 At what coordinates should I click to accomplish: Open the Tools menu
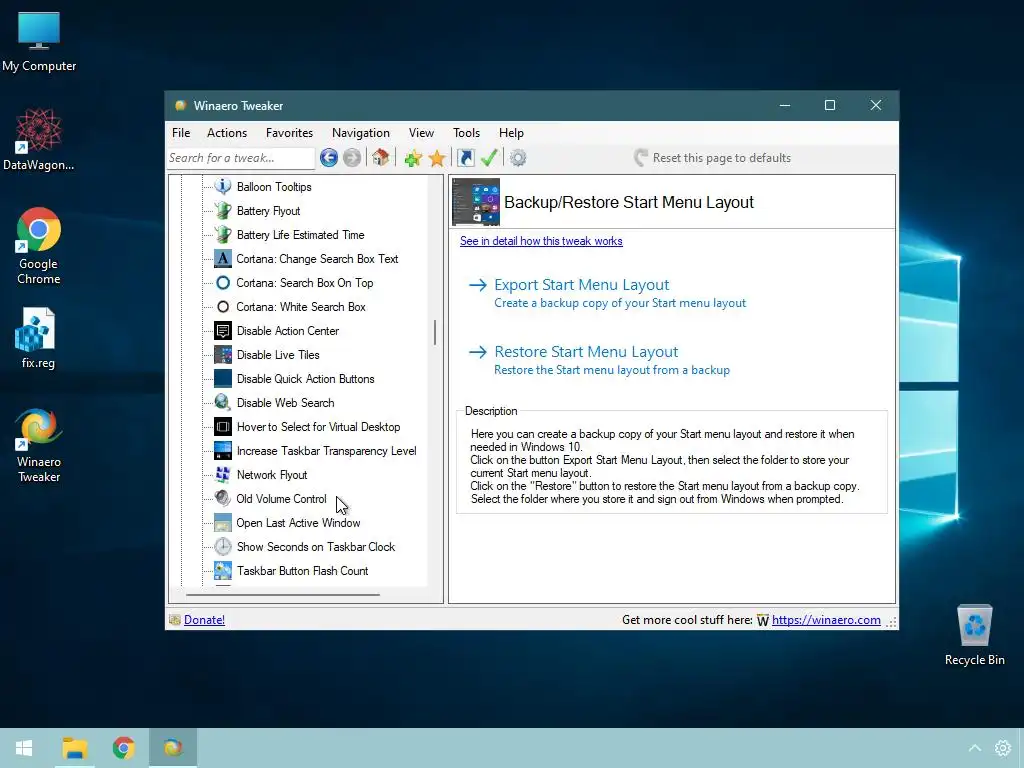466,133
